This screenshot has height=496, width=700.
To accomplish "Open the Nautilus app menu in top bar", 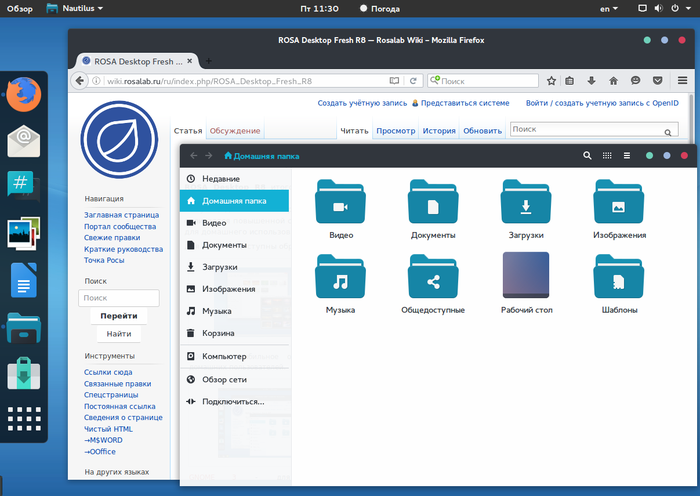I will pos(75,8).
